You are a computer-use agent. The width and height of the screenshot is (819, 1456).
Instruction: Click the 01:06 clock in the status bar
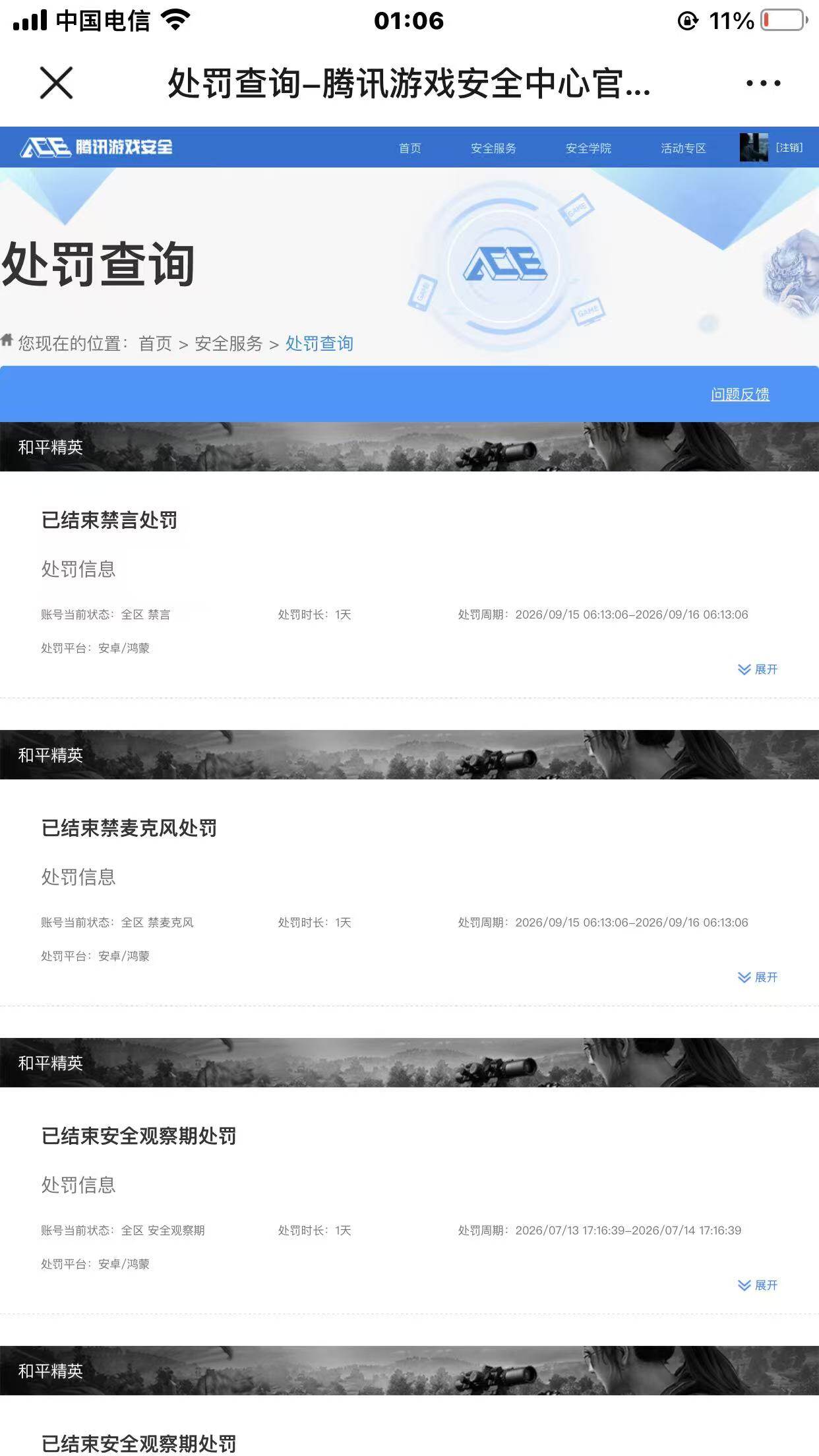[409, 20]
